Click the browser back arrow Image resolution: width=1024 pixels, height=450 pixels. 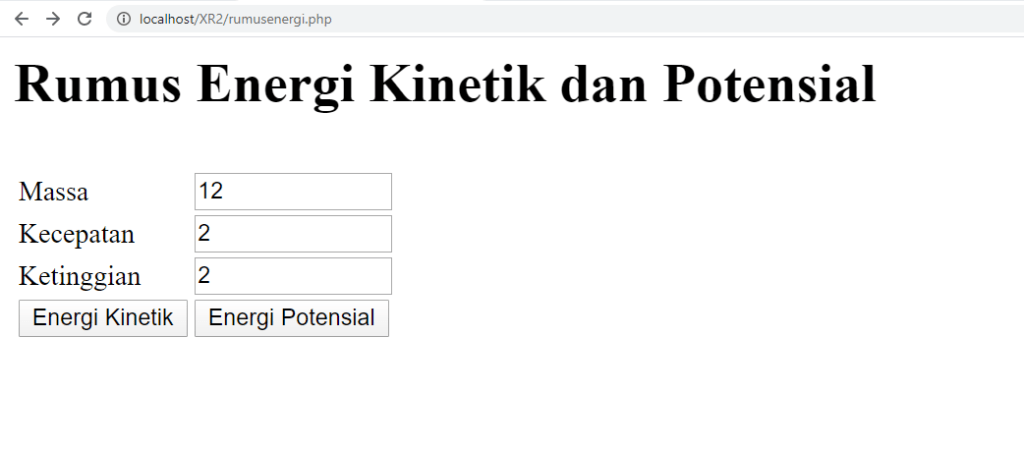[21, 19]
